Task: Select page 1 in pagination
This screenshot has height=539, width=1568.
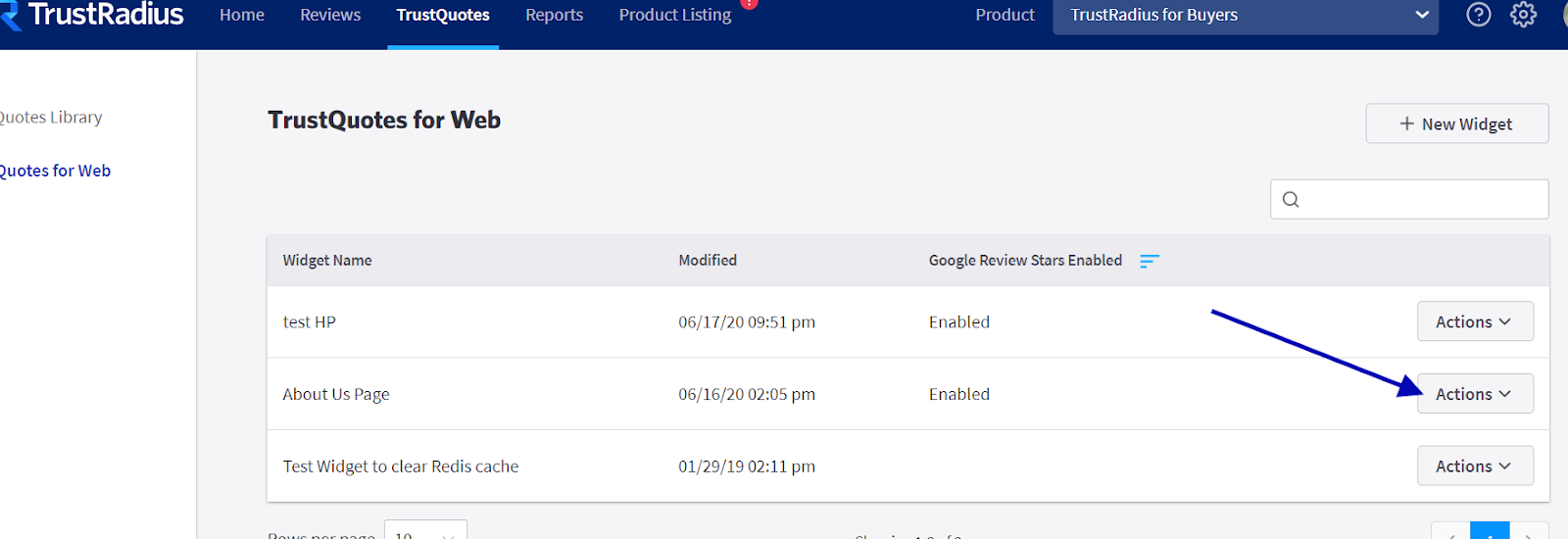Action: click(x=1490, y=532)
